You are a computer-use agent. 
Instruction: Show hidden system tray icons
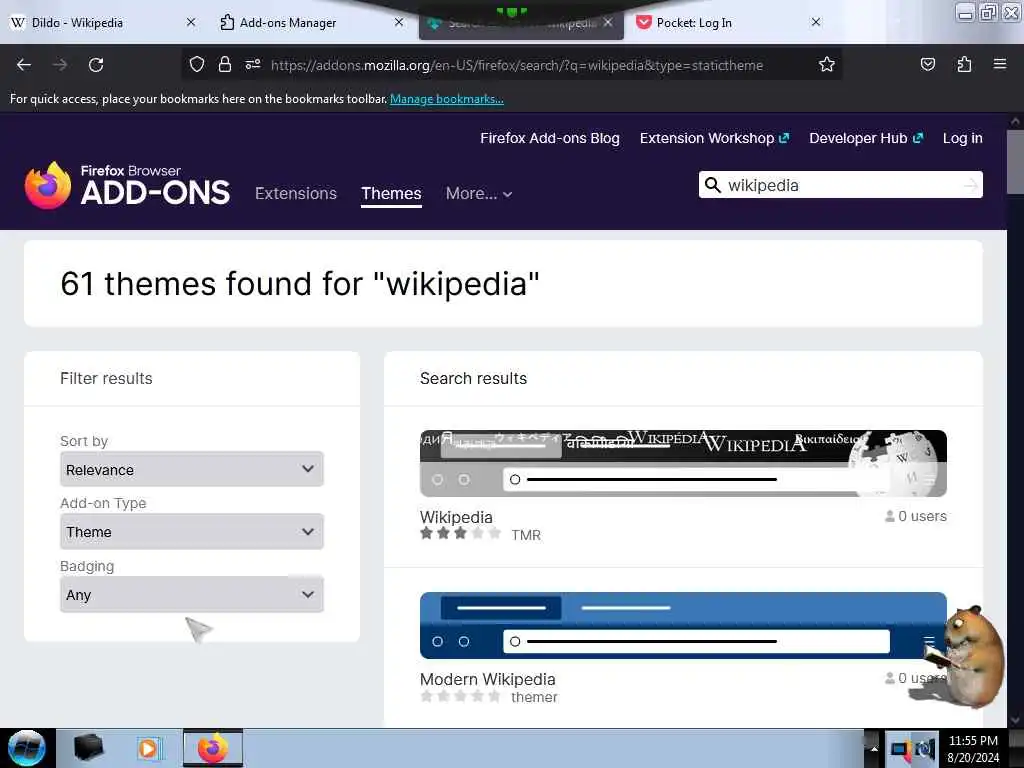(874, 749)
